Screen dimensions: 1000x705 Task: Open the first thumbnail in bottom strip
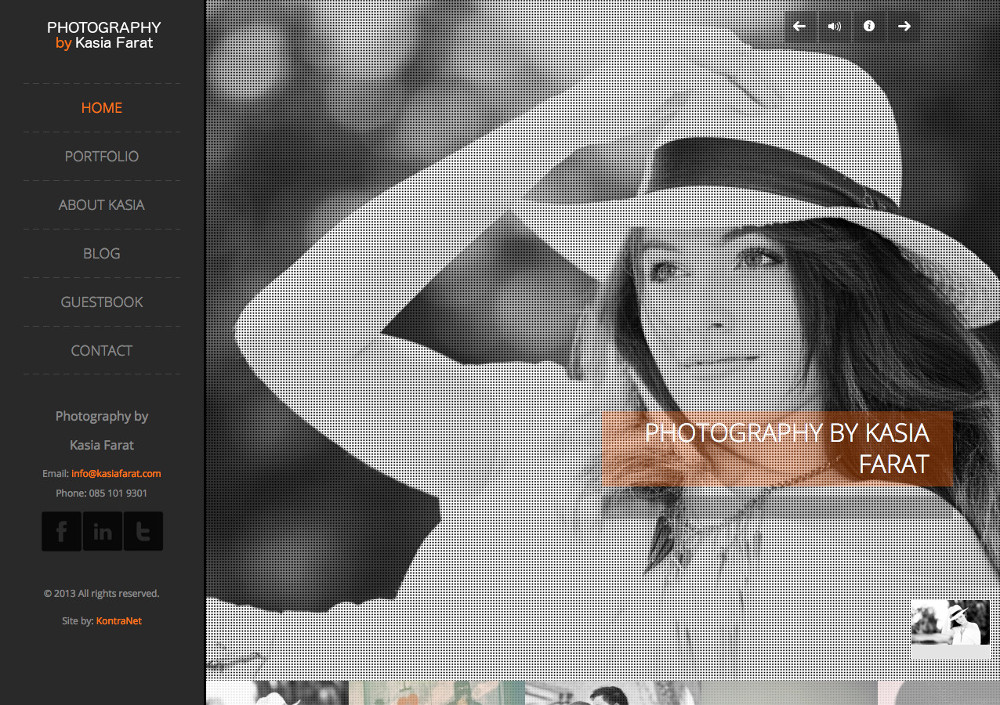coord(277,693)
